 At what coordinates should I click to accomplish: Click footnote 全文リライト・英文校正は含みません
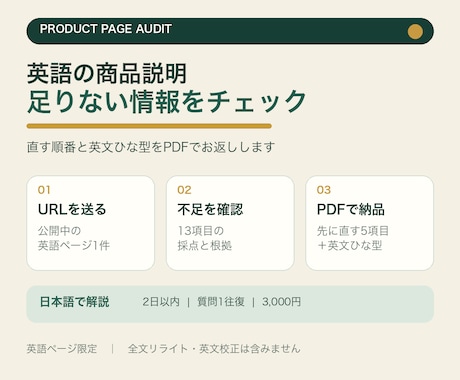[214, 349]
